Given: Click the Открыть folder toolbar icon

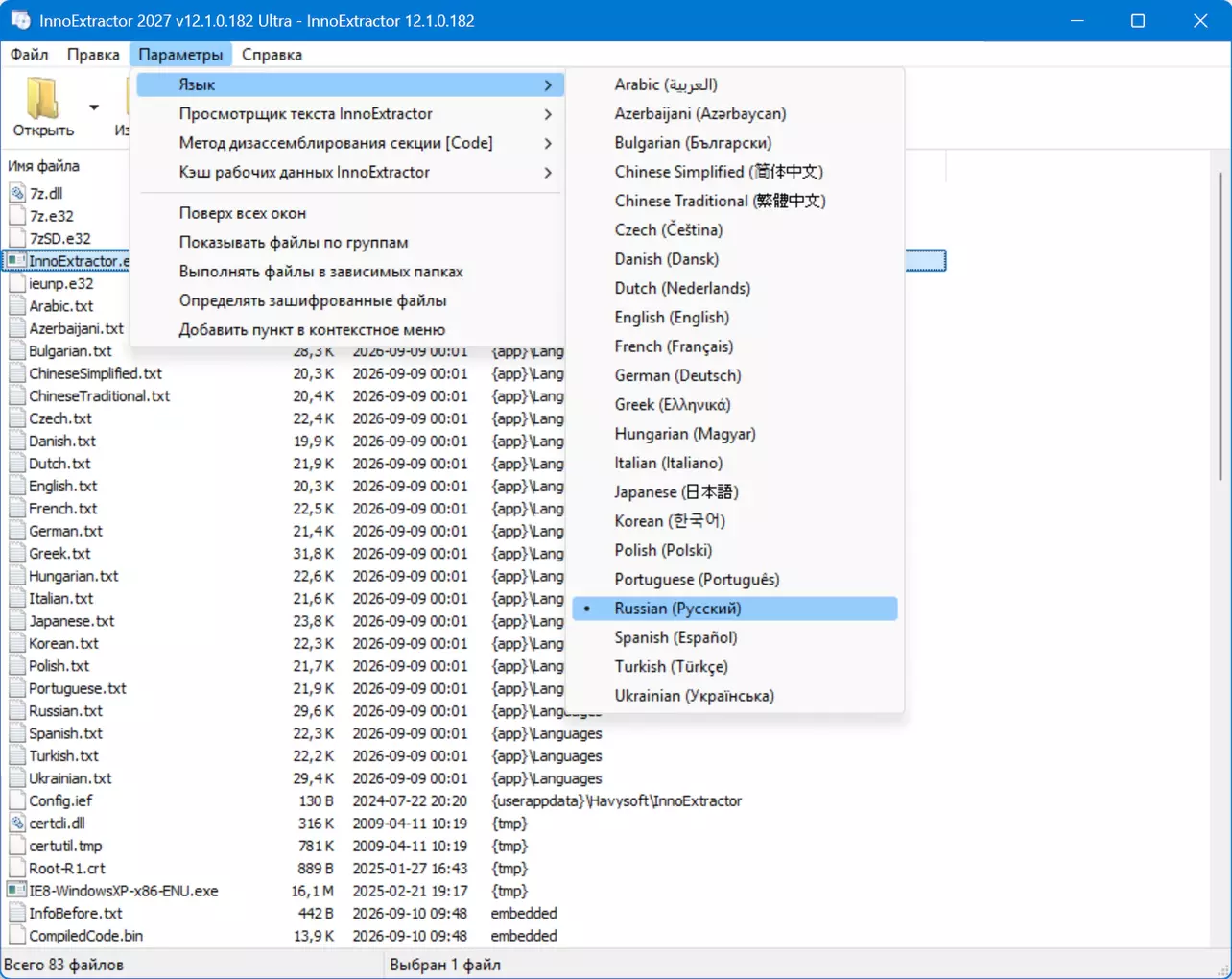Looking at the screenshot, I should [42, 98].
